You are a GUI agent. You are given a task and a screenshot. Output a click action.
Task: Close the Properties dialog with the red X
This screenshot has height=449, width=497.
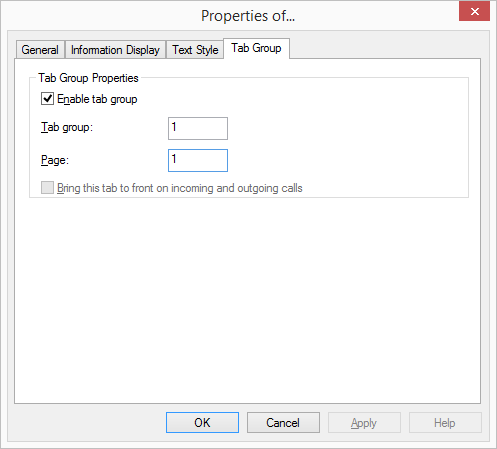click(x=474, y=12)
